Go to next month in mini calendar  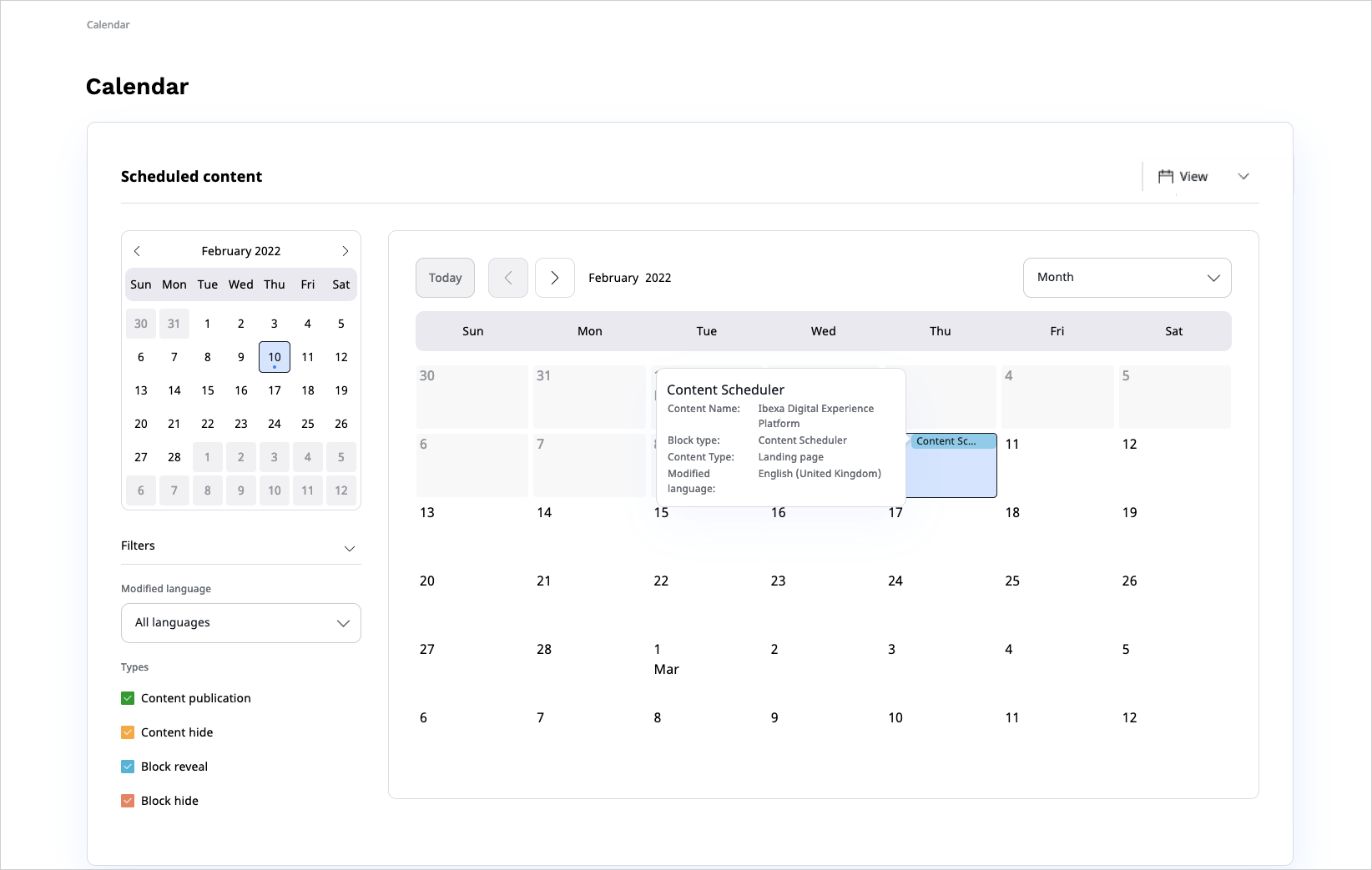point(345,251)
